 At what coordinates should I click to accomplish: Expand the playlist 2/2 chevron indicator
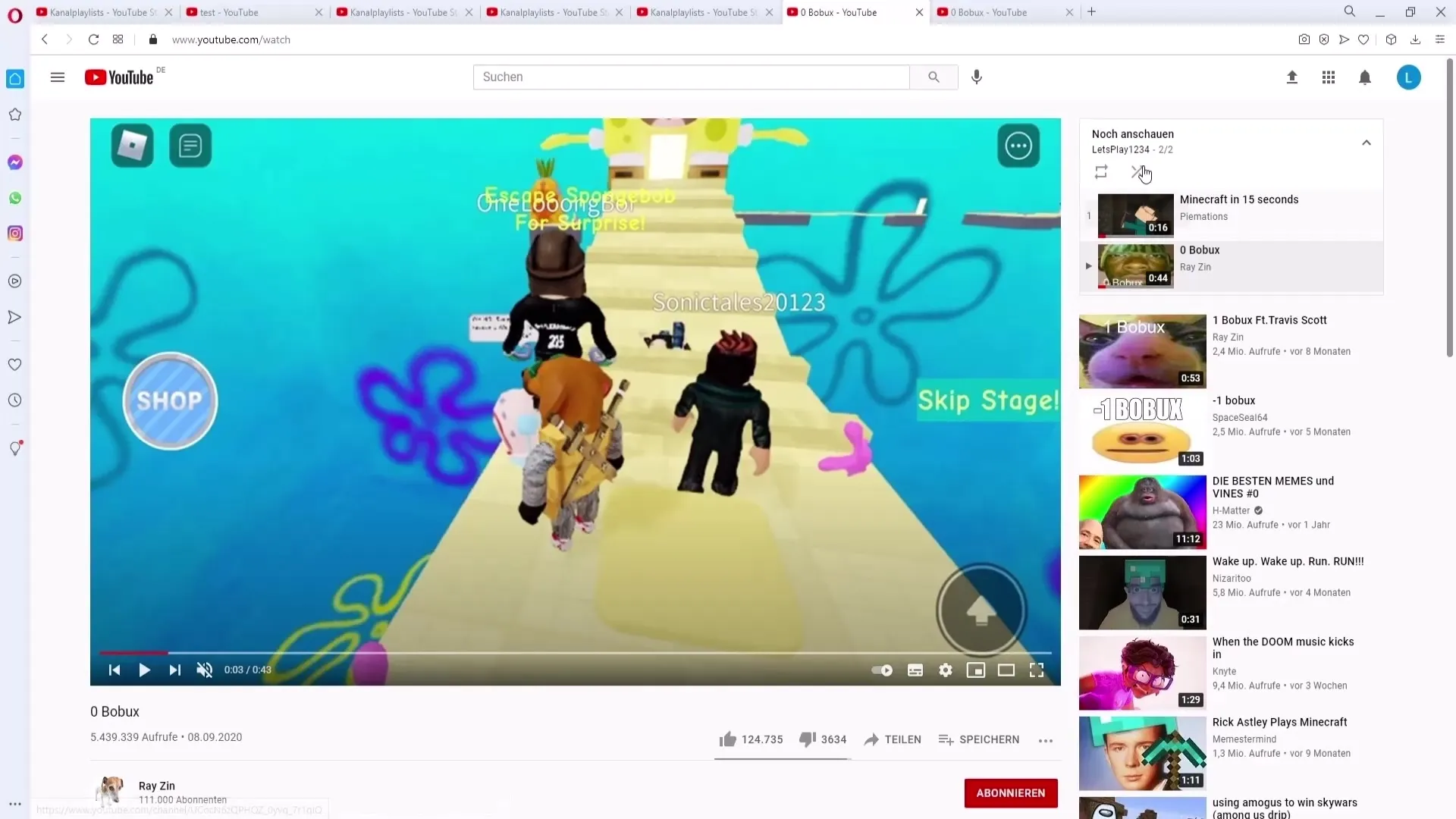pyautogui.click(x=1367, y=142)
